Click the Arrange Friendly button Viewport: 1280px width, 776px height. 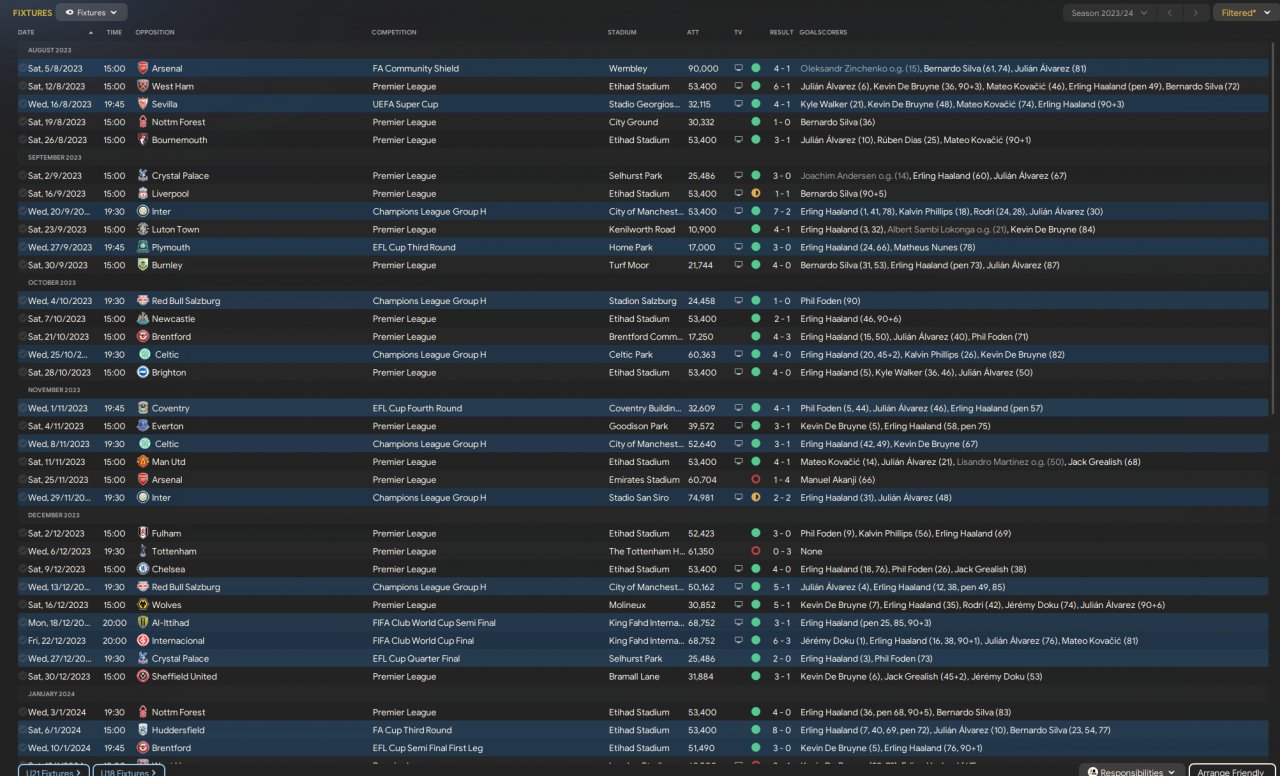click(1232, 772)
